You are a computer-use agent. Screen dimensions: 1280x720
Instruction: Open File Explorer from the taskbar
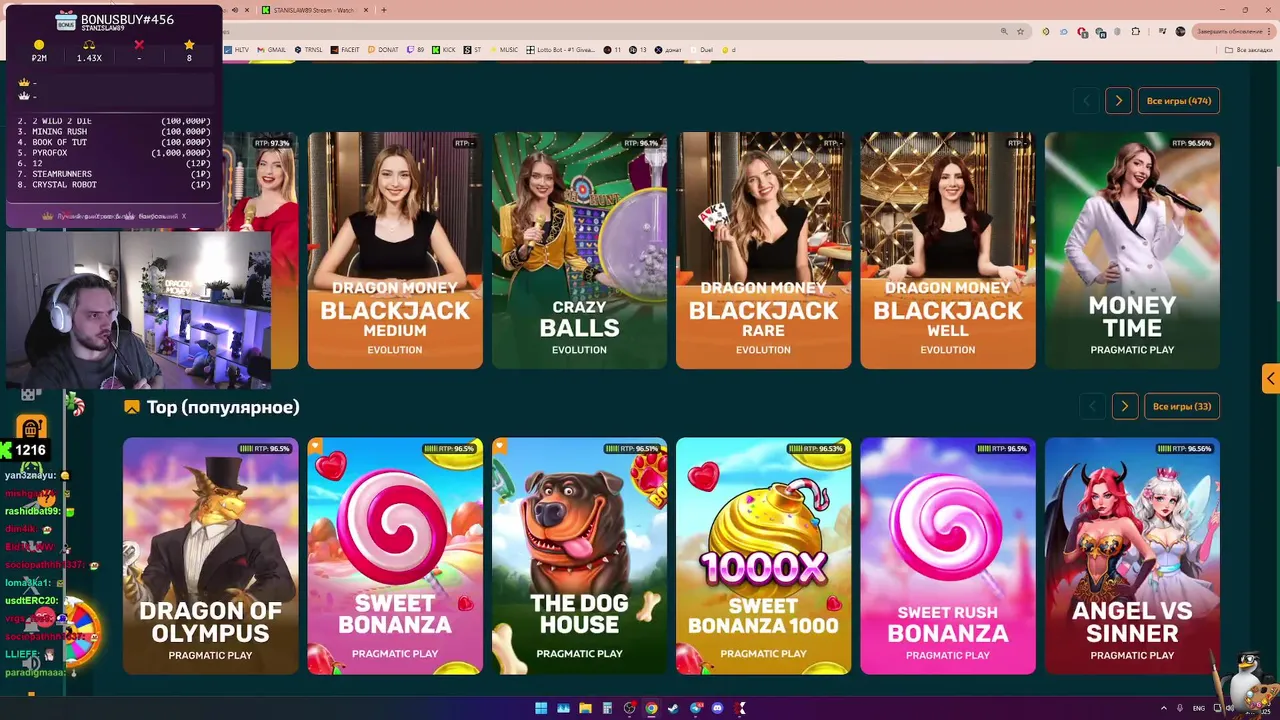pyautogui.click(x=585, y=708)
